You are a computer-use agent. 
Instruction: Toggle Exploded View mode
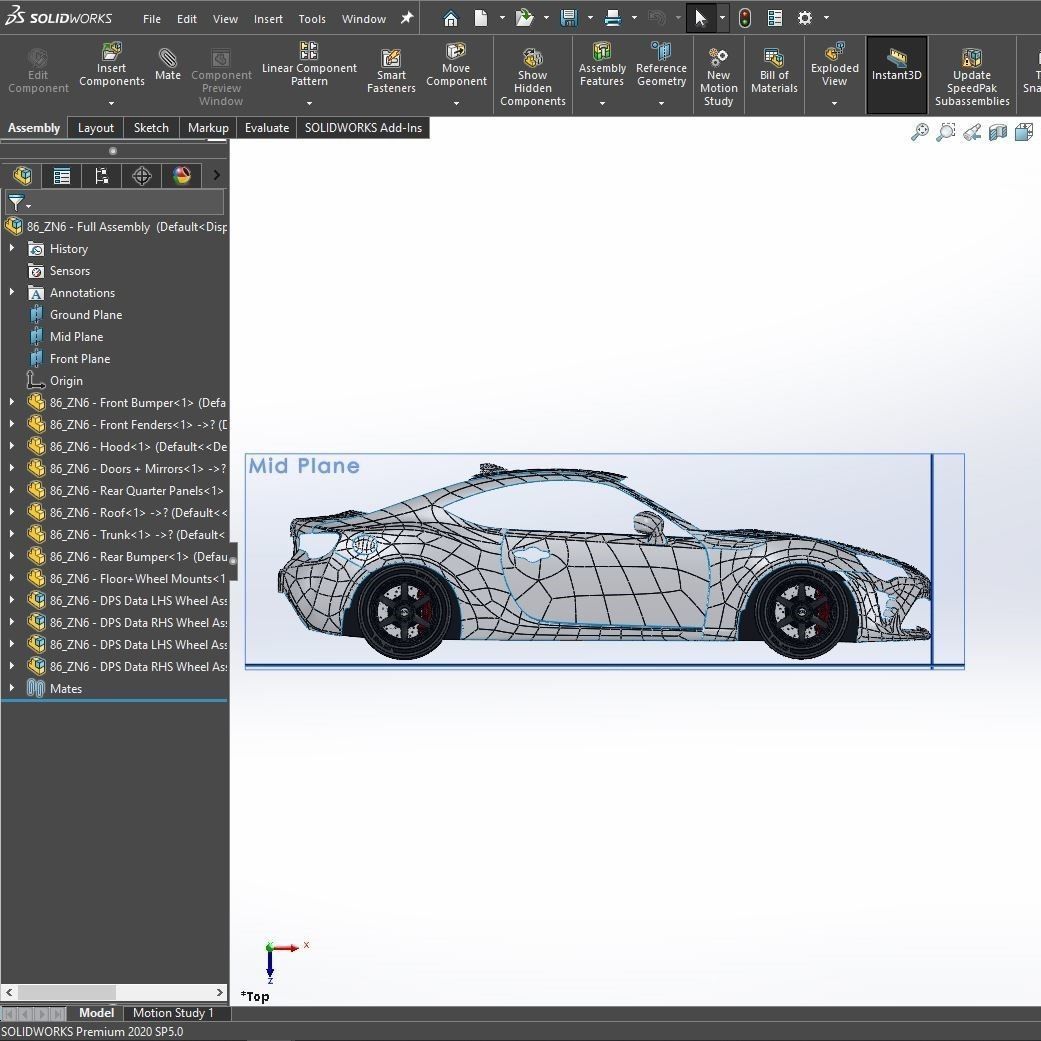pyautogui.click(x=834, y=68)
